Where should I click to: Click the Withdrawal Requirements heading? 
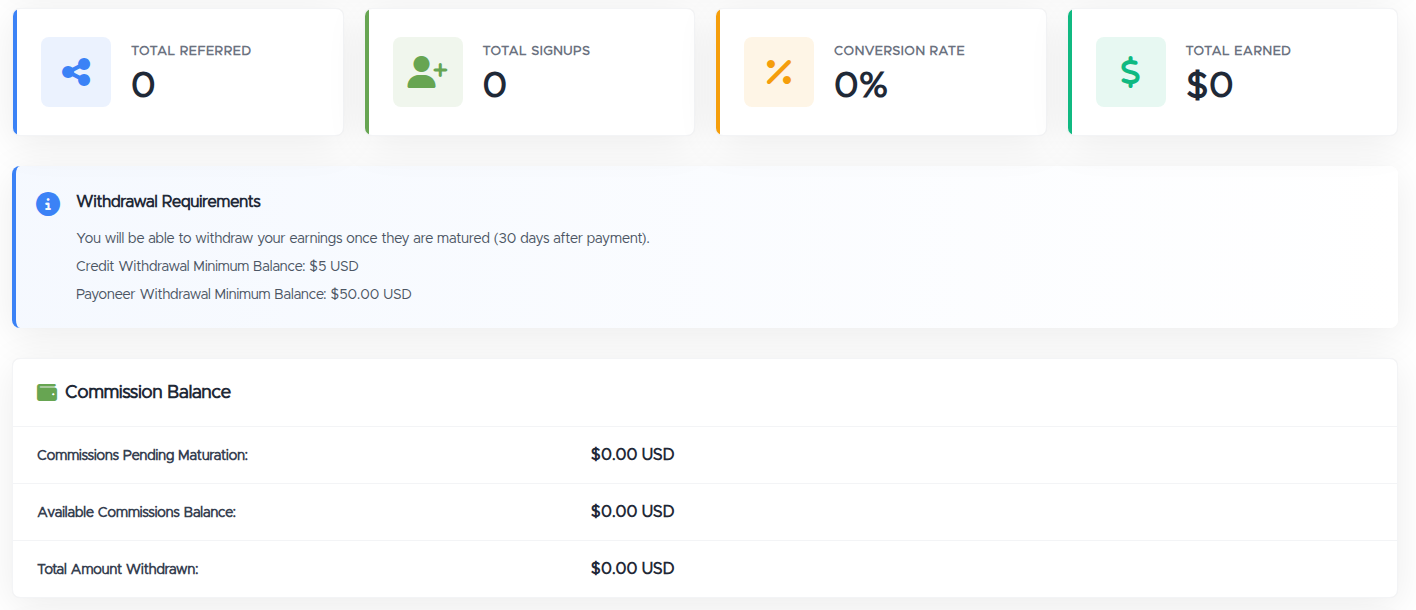point(168,202)
